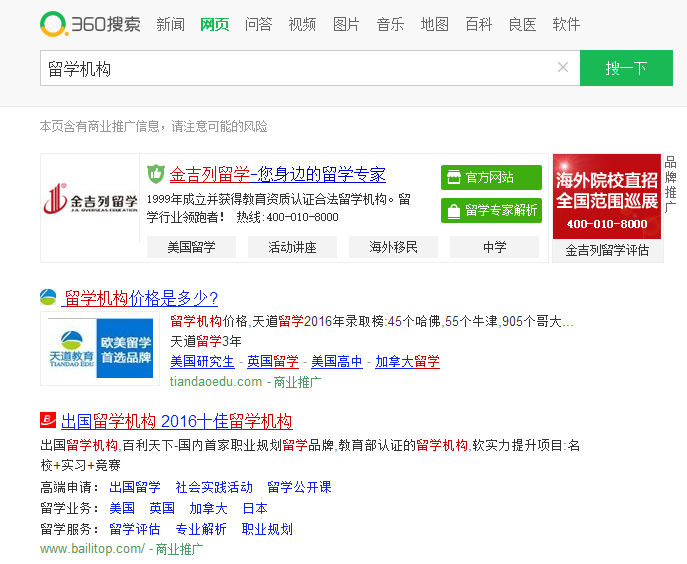Switch to the 图片 search tab
The height and width of the screenshot is (564, 687).
(x=346, y=24)
